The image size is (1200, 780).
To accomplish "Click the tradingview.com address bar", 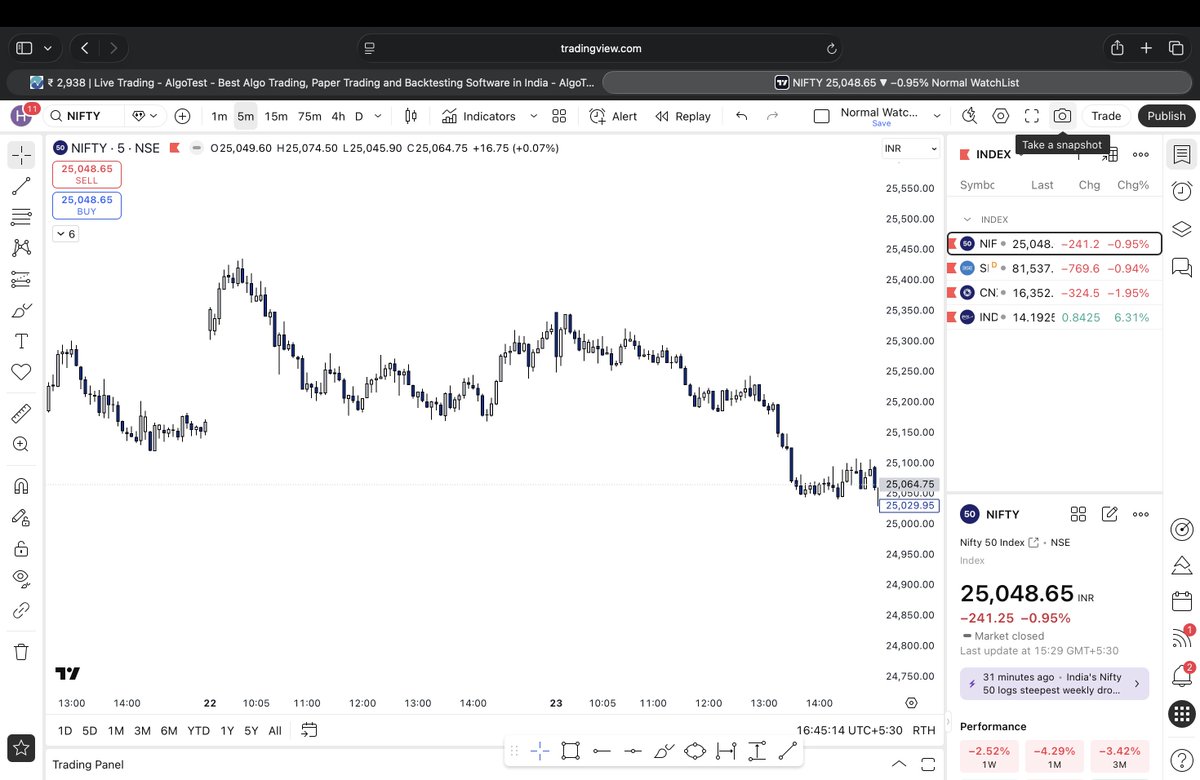I will (x=600, y=48).
